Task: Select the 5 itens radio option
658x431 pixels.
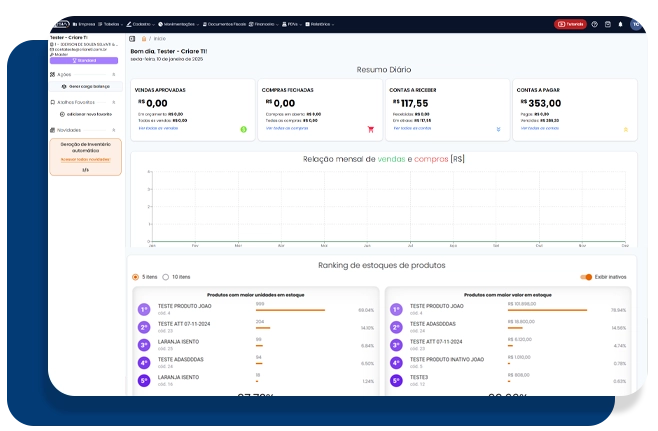Action: [x=136, y=277]
